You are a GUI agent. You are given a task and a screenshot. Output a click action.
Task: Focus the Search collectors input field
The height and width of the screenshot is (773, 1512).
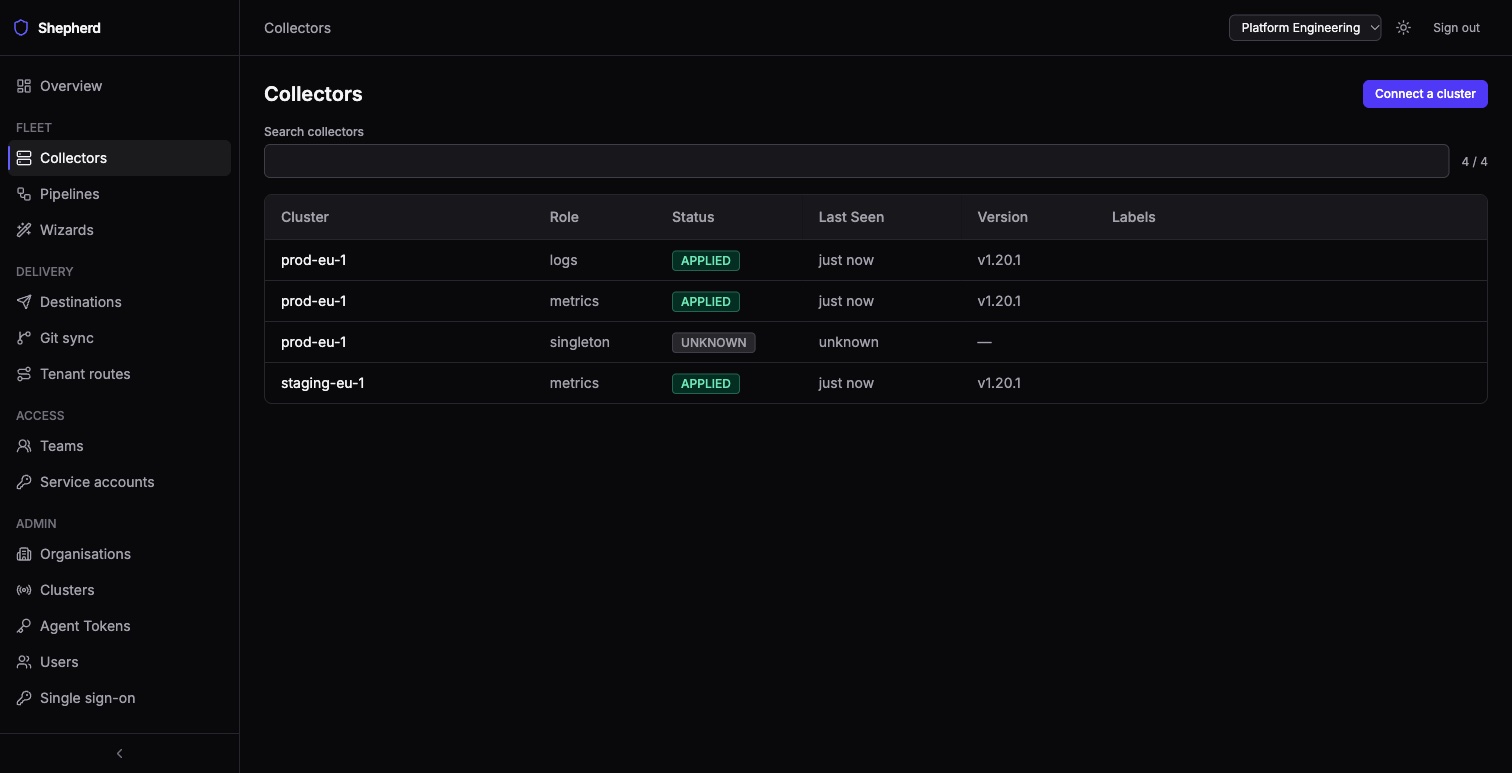pos(856,161)
